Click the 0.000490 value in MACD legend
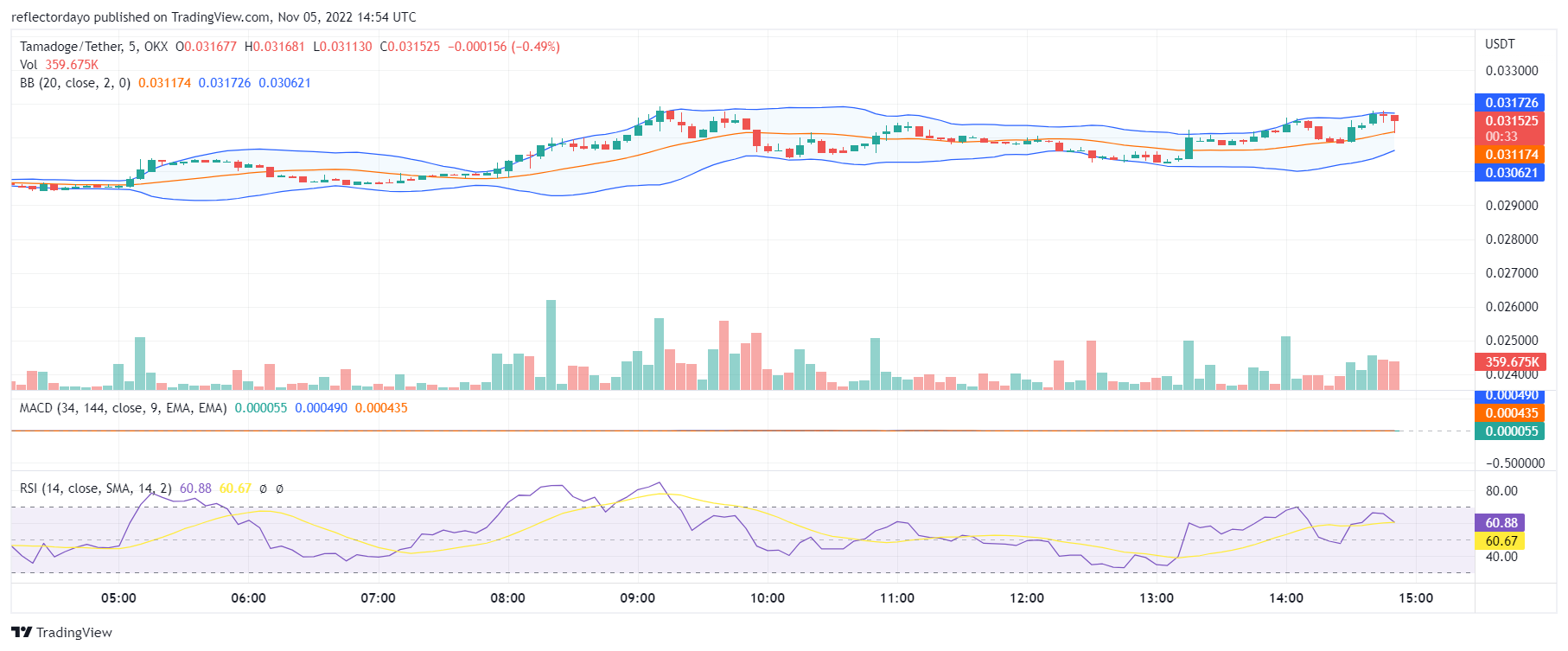This screenshot has width=1568, height=651. tap(321, 408)
